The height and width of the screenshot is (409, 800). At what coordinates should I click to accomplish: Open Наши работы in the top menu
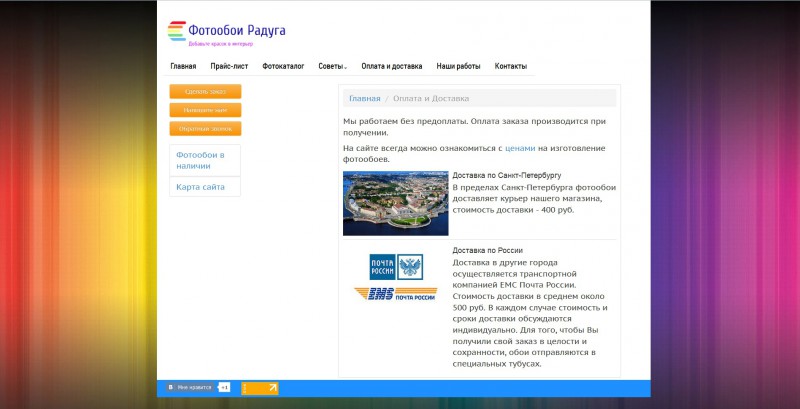[458, 66]
